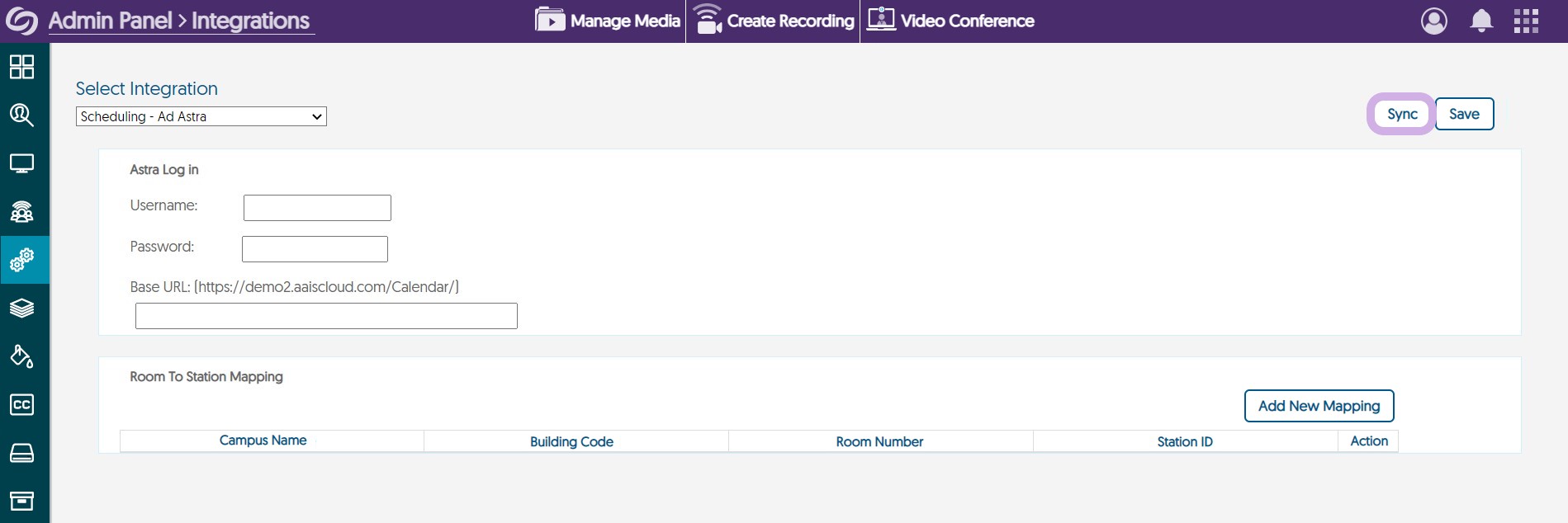The height and width of the screenshot is (523, 1568).
Task: Select the integrations gears sidebar icon
Action: click(22, 261)
